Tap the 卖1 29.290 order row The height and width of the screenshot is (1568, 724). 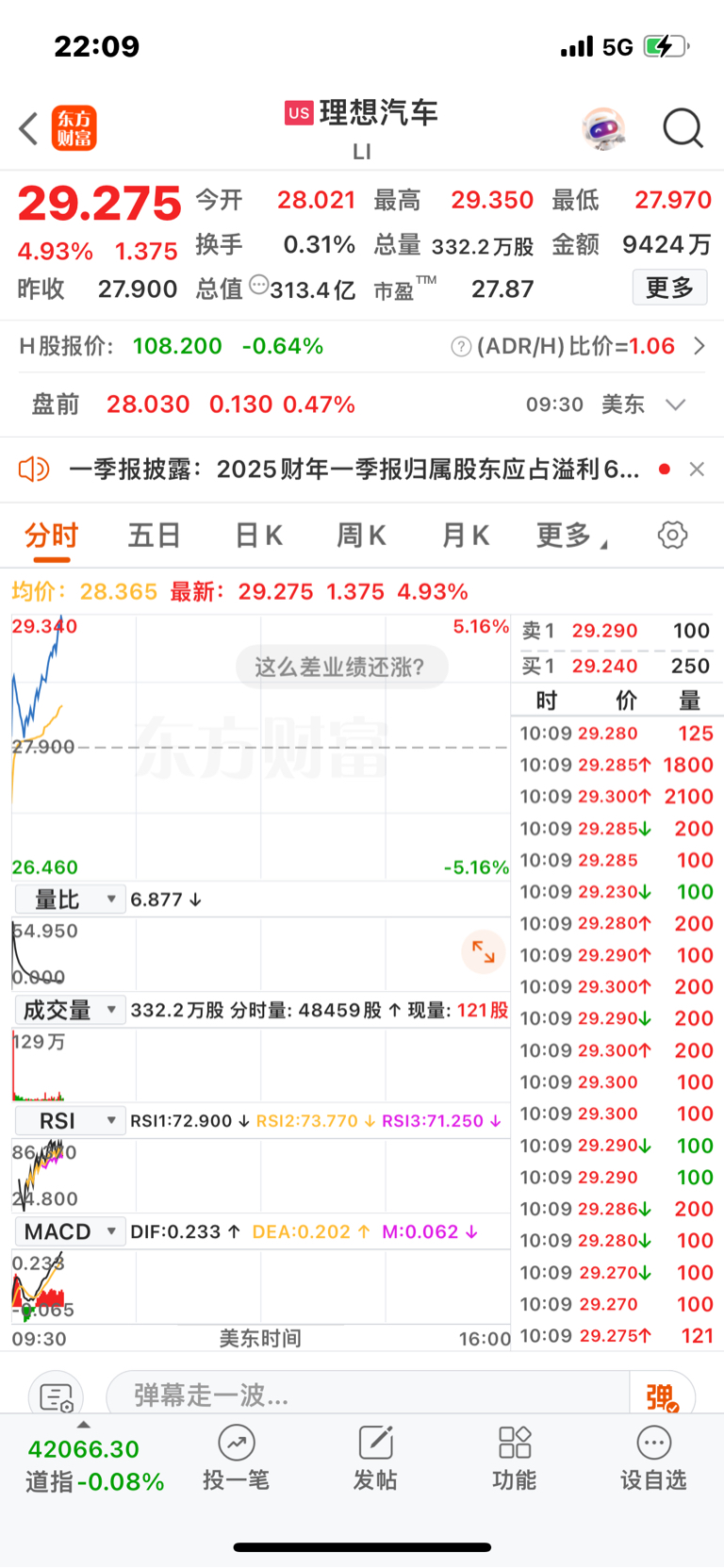[x=617, y=631]
